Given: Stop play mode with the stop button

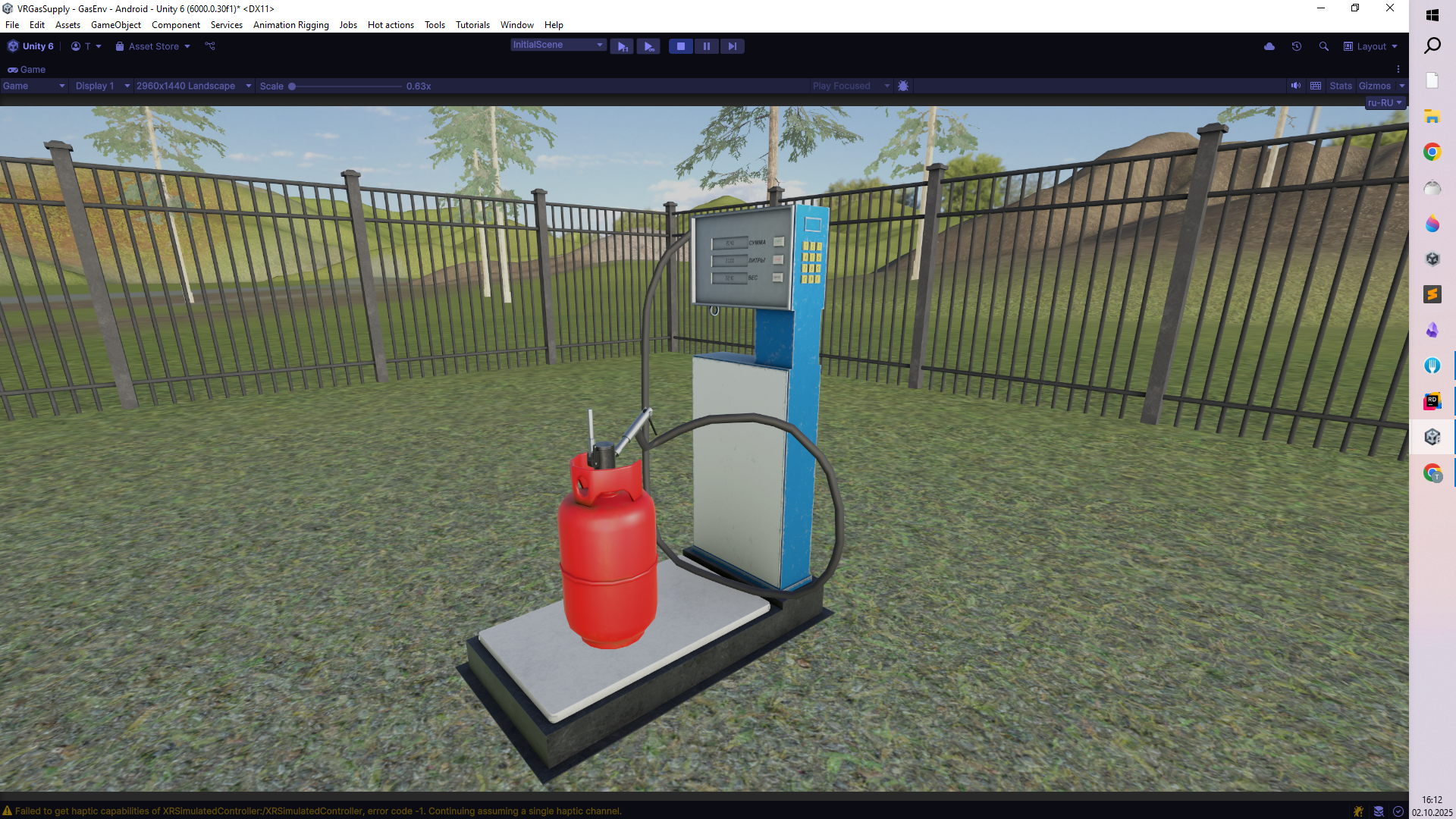Looking at the screenshot, I should point(680,46).
